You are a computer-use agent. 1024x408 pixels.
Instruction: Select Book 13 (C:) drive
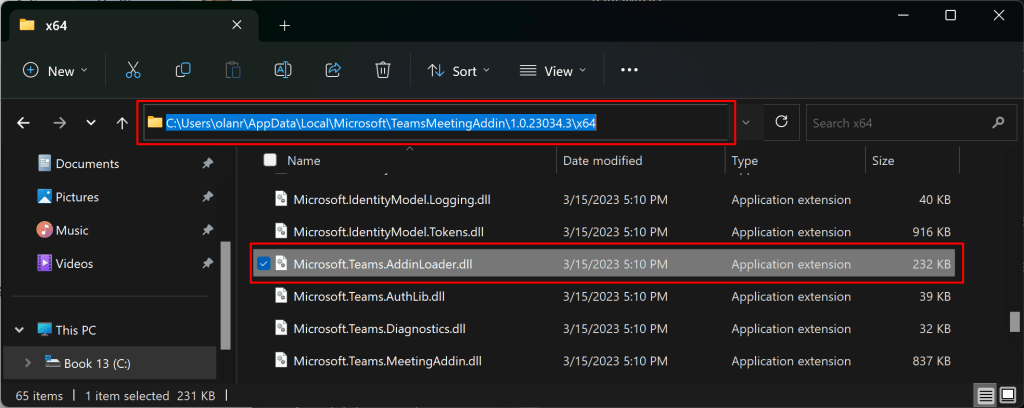click(x=97, y=364)
